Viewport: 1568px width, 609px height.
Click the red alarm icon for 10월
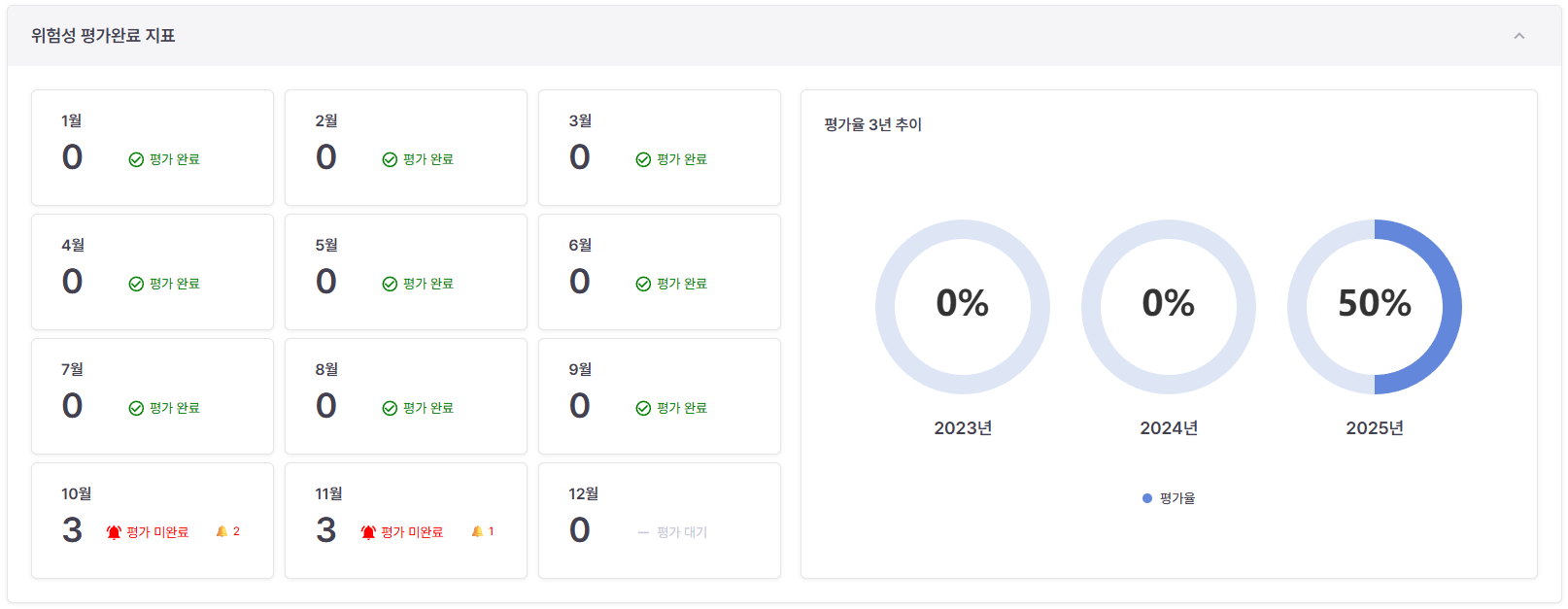tap(114, 532)
